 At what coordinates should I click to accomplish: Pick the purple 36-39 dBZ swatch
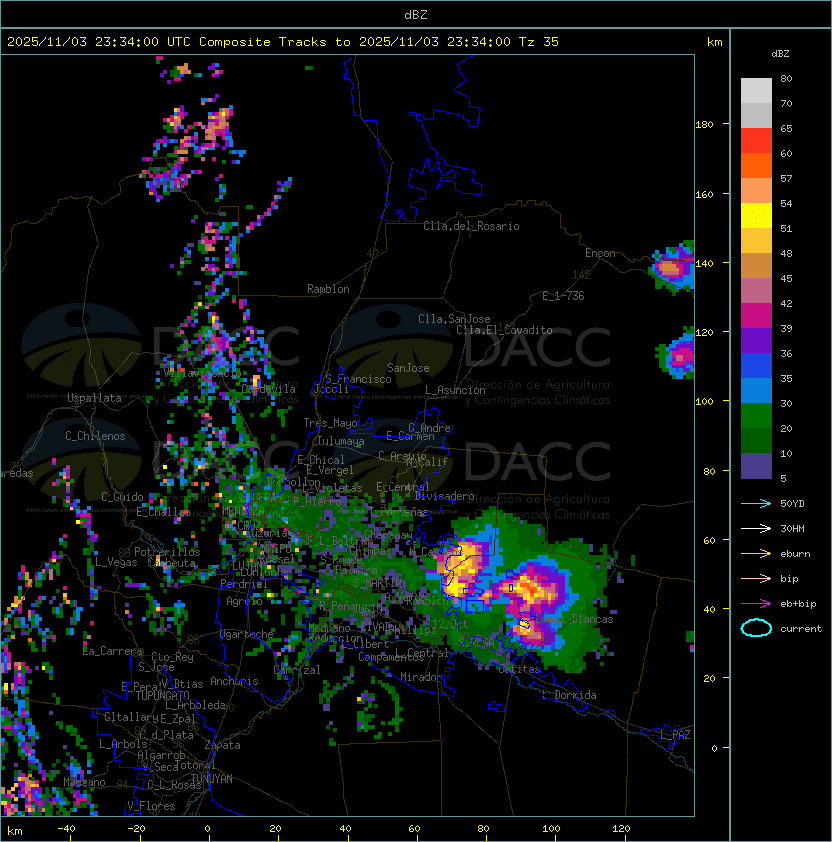[x=756, y=340]
